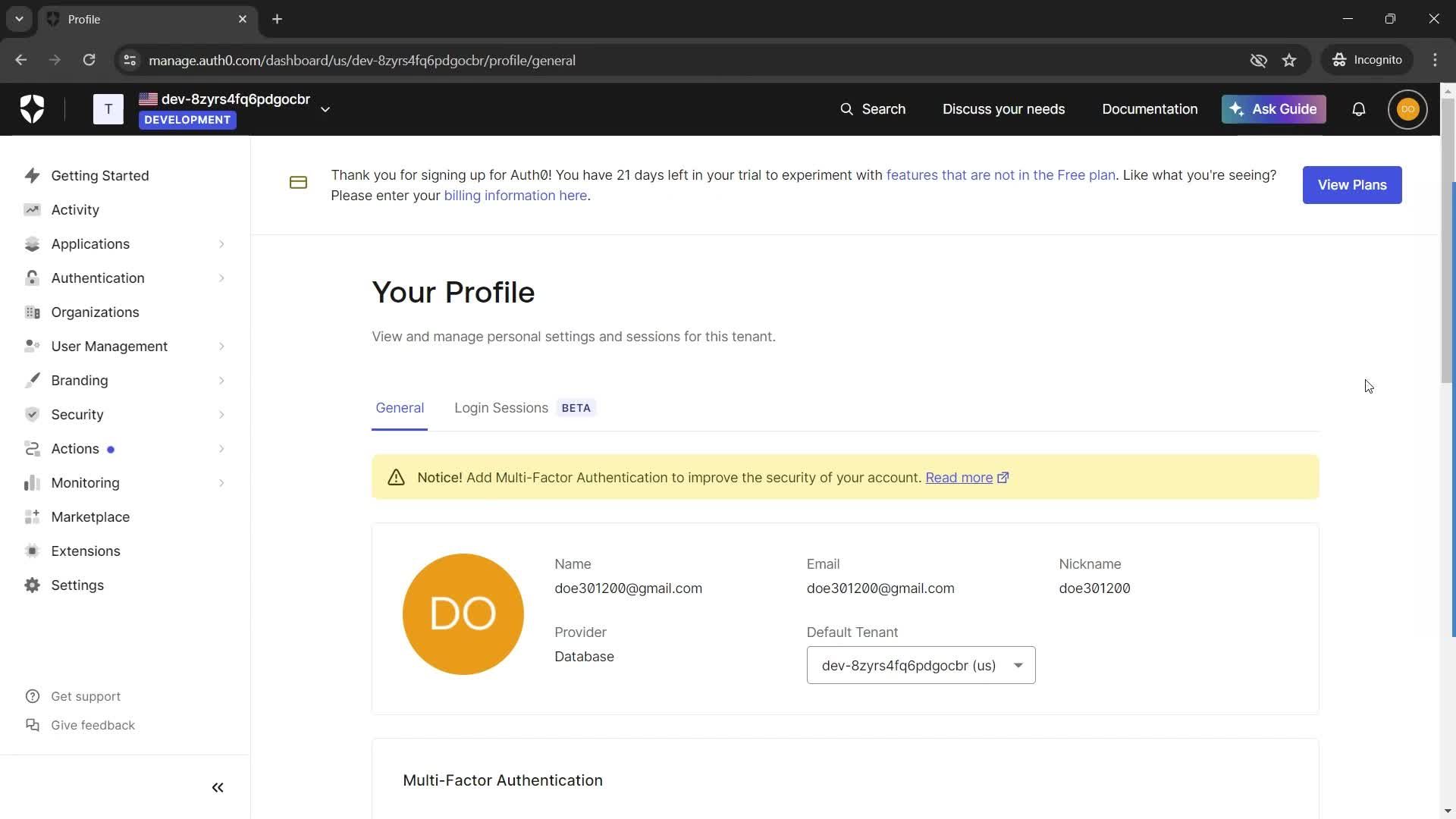This screenshot has height=819, width=1456.
Task: Open the user avatar menu in header
Action: point(1407,109)
